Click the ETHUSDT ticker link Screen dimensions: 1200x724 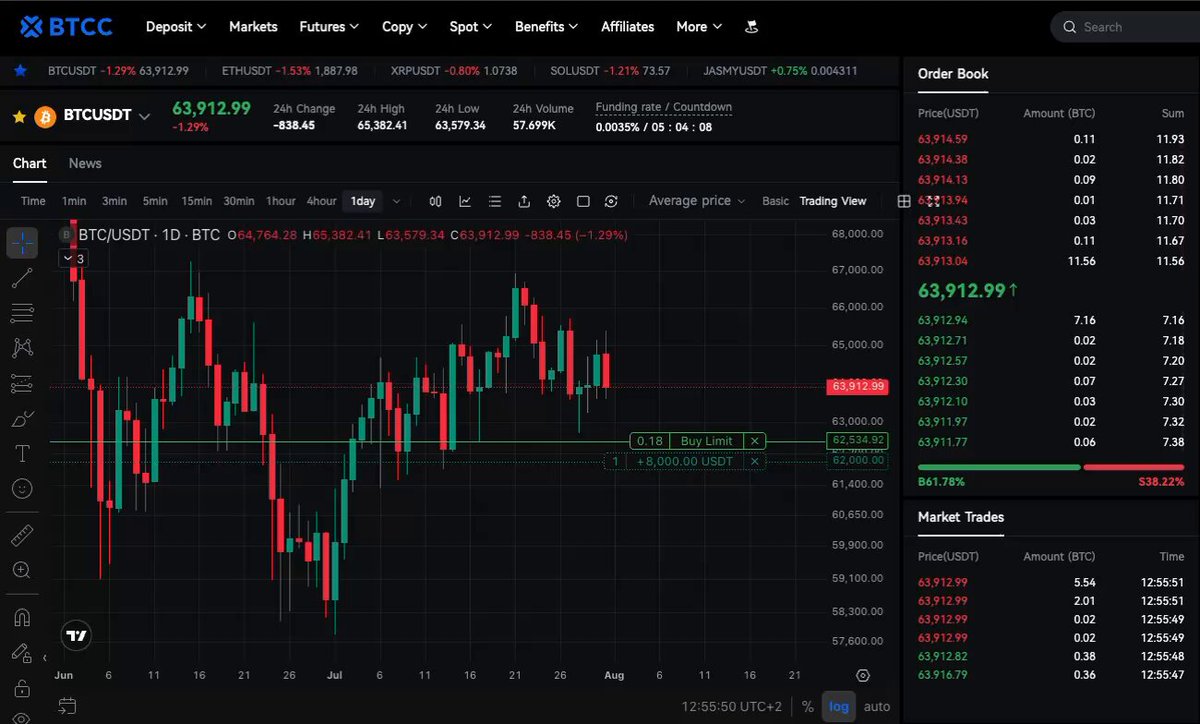(x=289, y=71)
